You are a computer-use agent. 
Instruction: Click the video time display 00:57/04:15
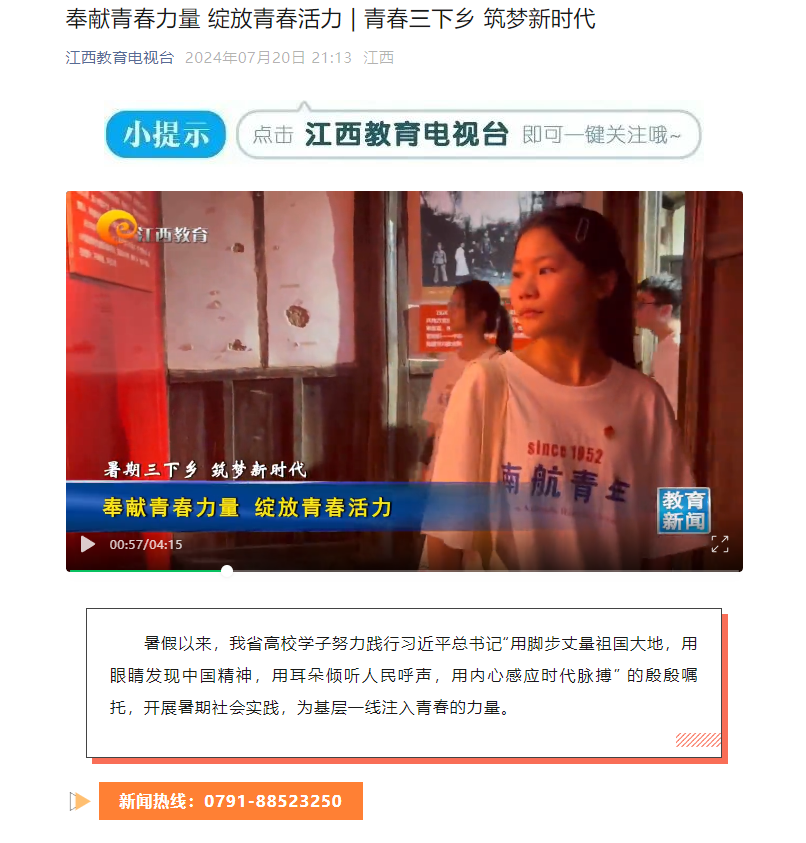click(146, 545)
